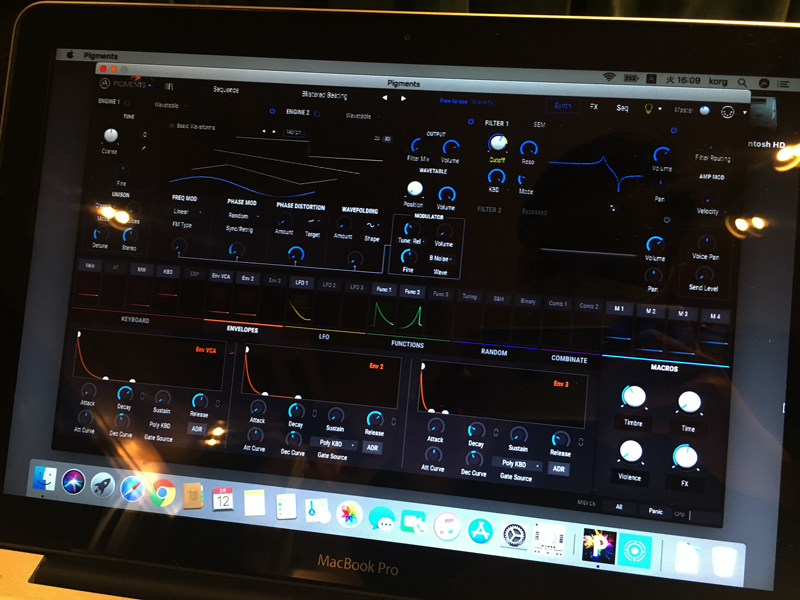The image size is (800, 600).
Task: Toggle Filter 2 power button
Action: [666, 220]
